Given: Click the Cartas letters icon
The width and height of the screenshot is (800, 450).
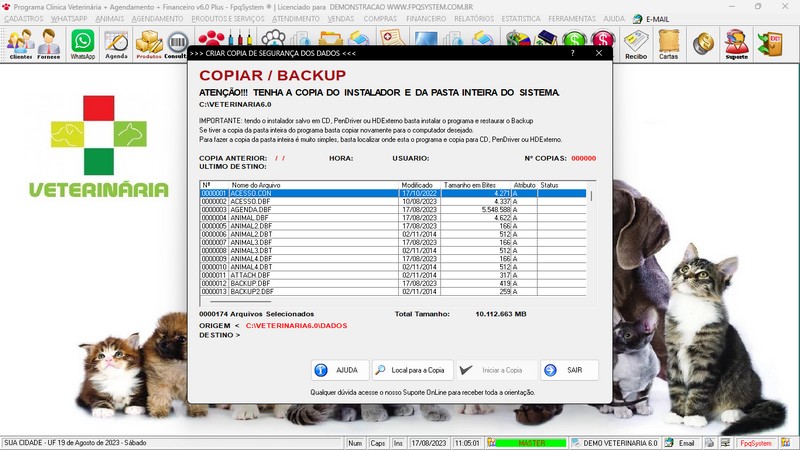Looking at the screenshot, I should click(668, 43).
